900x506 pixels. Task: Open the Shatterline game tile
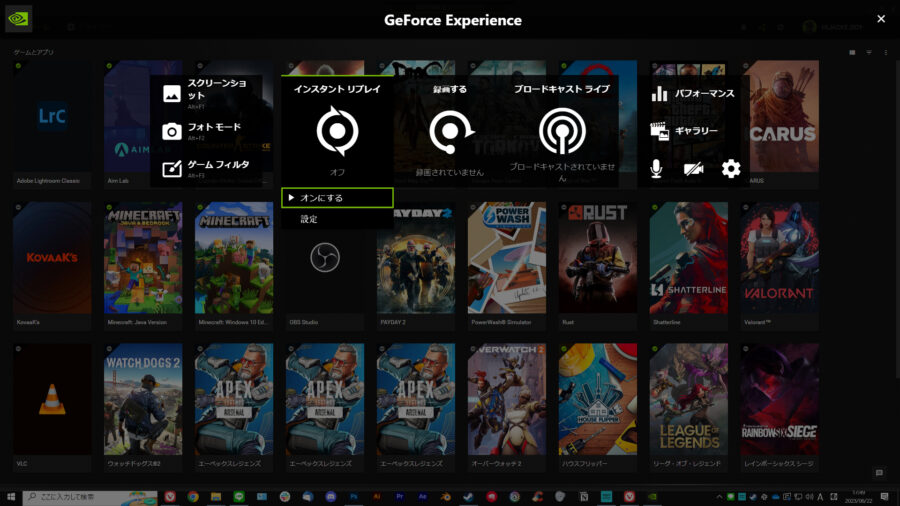(x=688, y=266)
